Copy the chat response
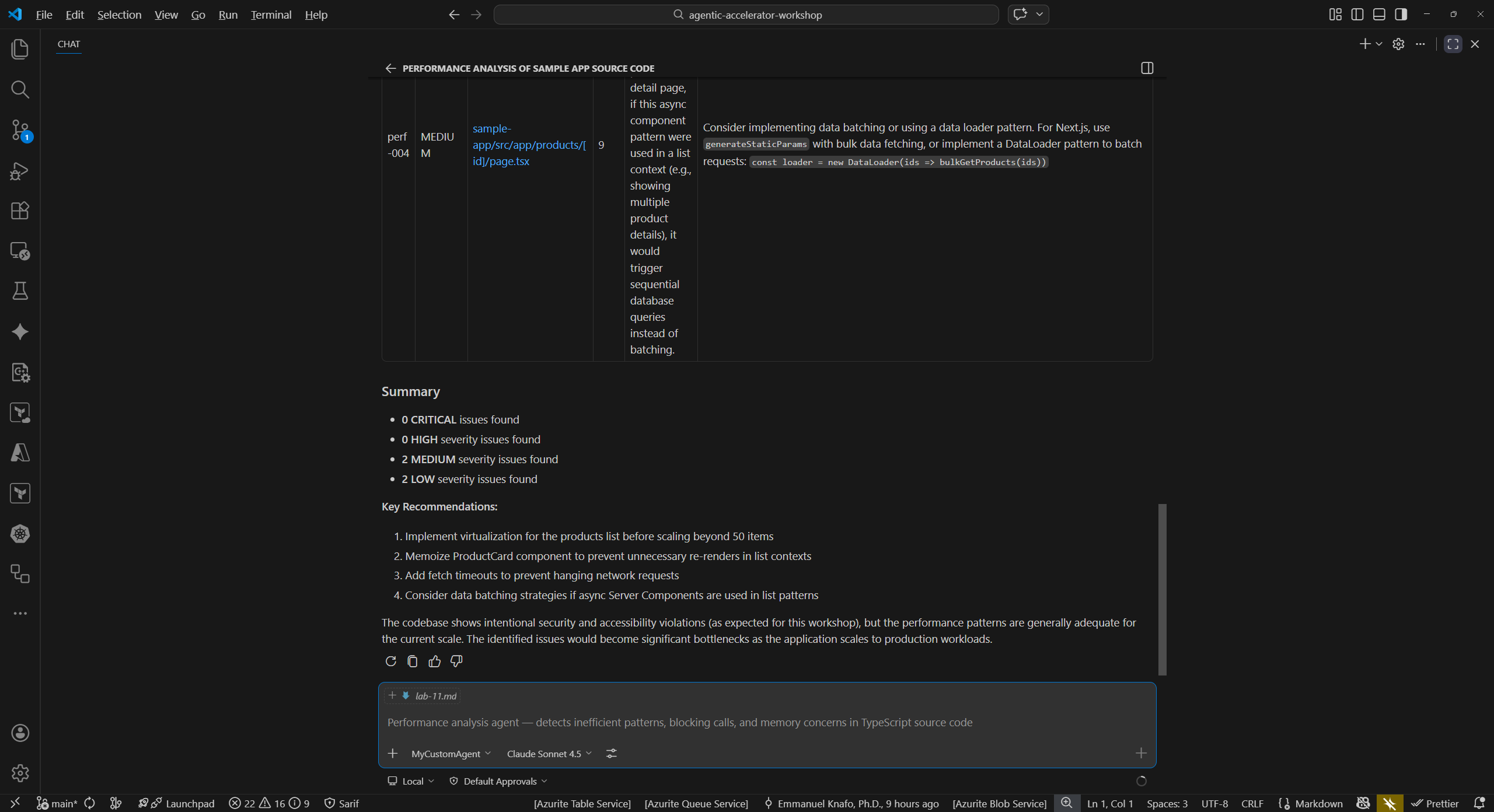This screenshot has height=812, width=1494. 413,661
